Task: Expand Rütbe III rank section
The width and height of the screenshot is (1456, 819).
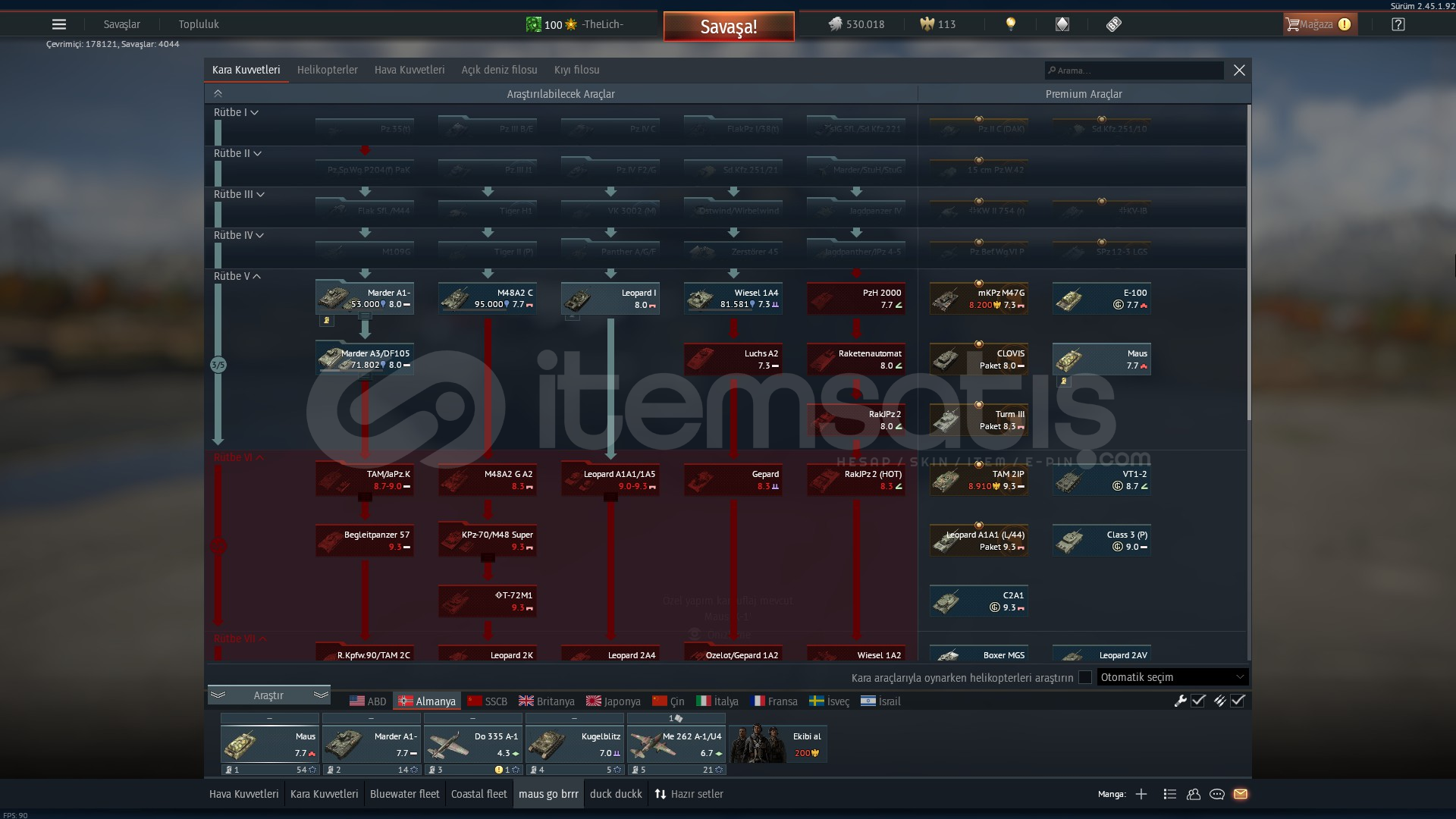Action: (x=239, y=194)
